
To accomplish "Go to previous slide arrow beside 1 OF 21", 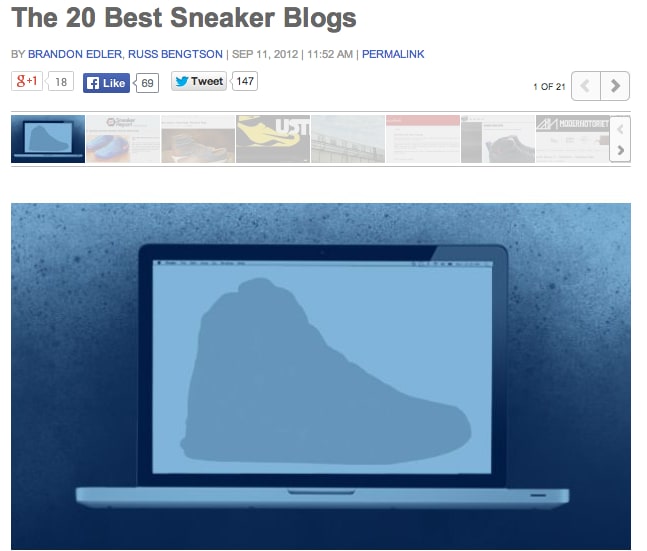I will click(x=586, y=86).
